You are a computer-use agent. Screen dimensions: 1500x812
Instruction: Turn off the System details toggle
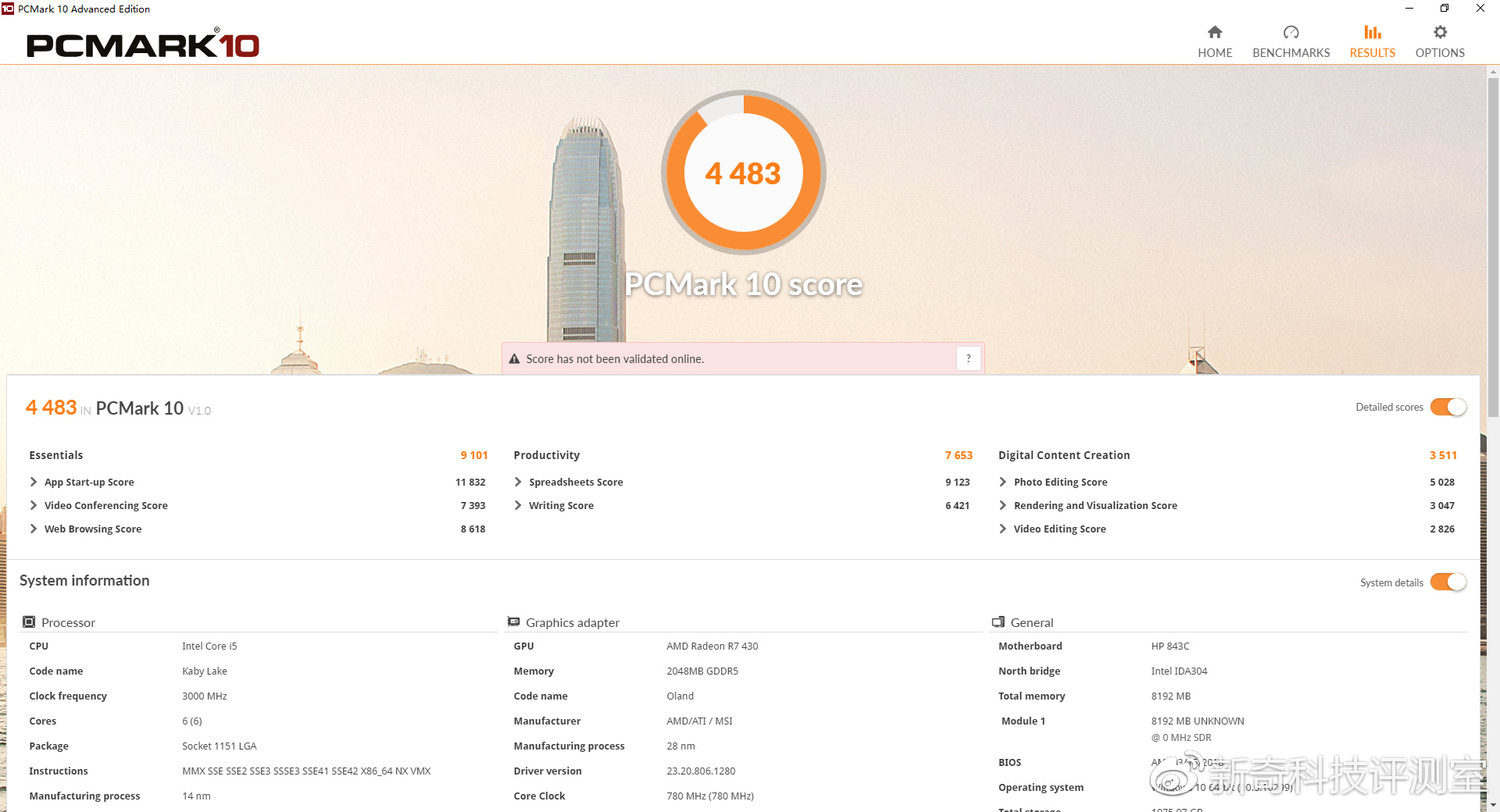(x=1448, y=582)
